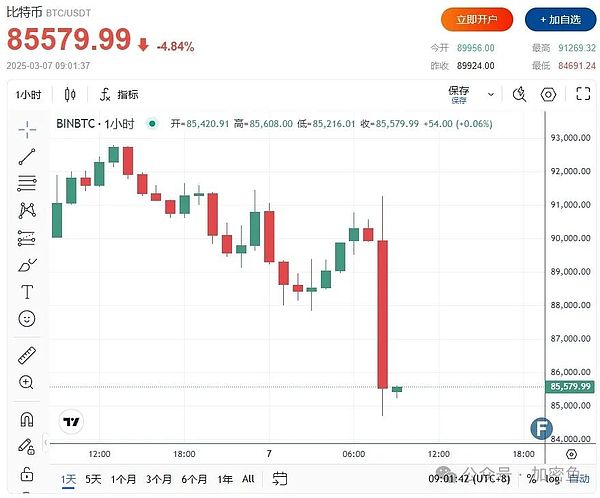The height and width of the screenshot is (498, 600).
Task: Open the emoji icons tool
Action: pos(27,319)
